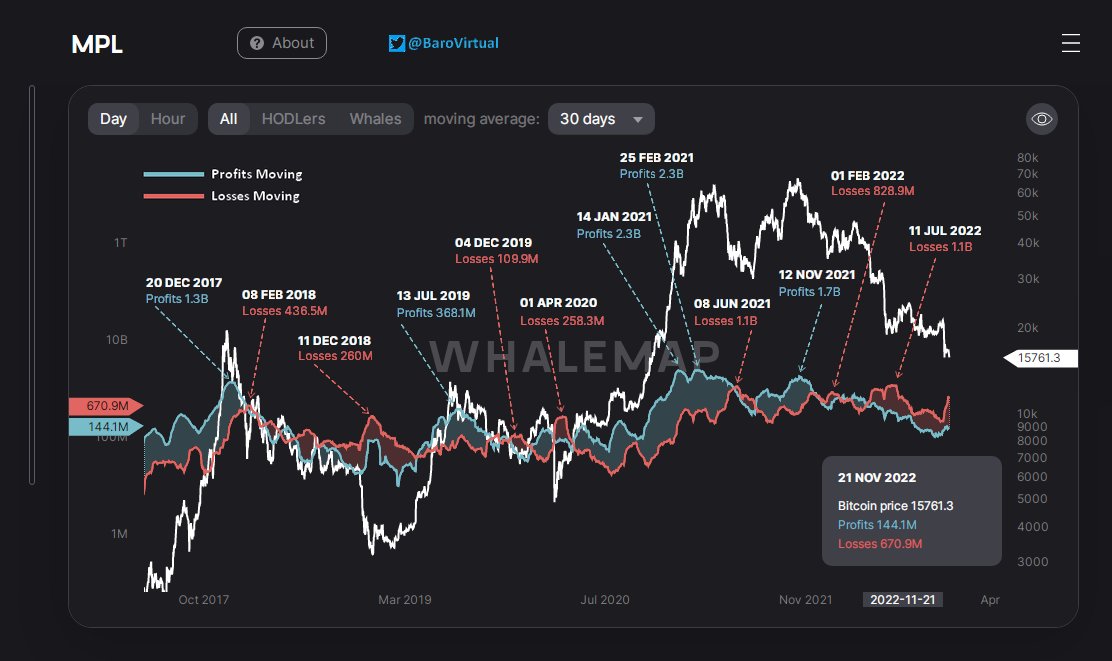Click the vertical scrollbar on the left
Image resolution: width=1112 pixels, height=661 pixels.
[32, 285]
